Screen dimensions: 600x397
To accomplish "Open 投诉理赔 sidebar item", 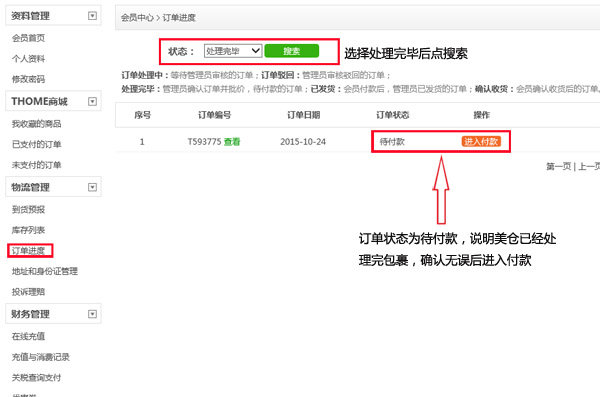I will 28,292.
